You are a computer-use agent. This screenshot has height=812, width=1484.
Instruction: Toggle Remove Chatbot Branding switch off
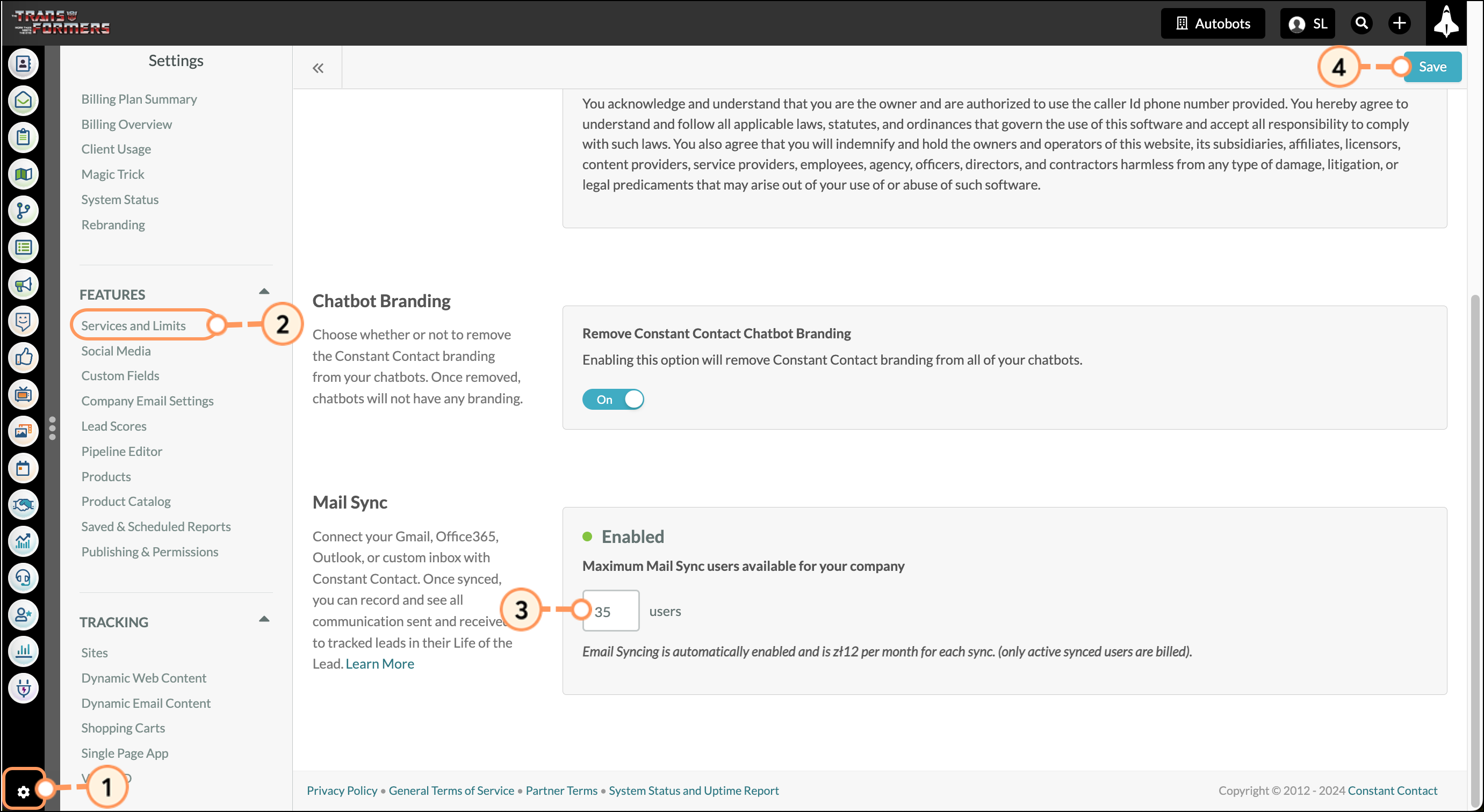click(x=613, y=399)
